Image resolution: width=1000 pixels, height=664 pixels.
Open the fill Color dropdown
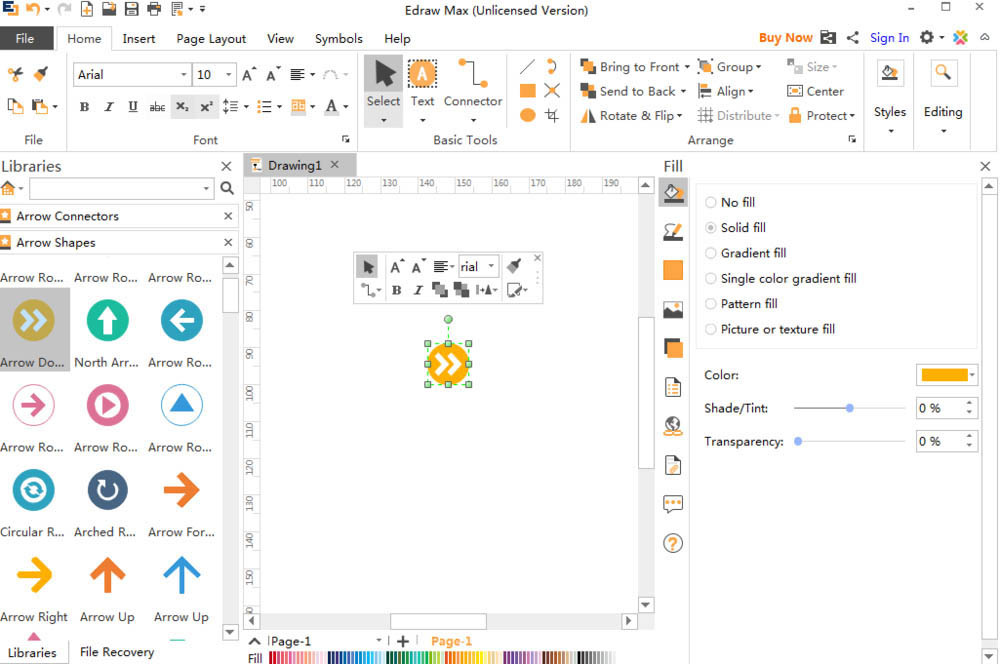click(x=972, y=376)
